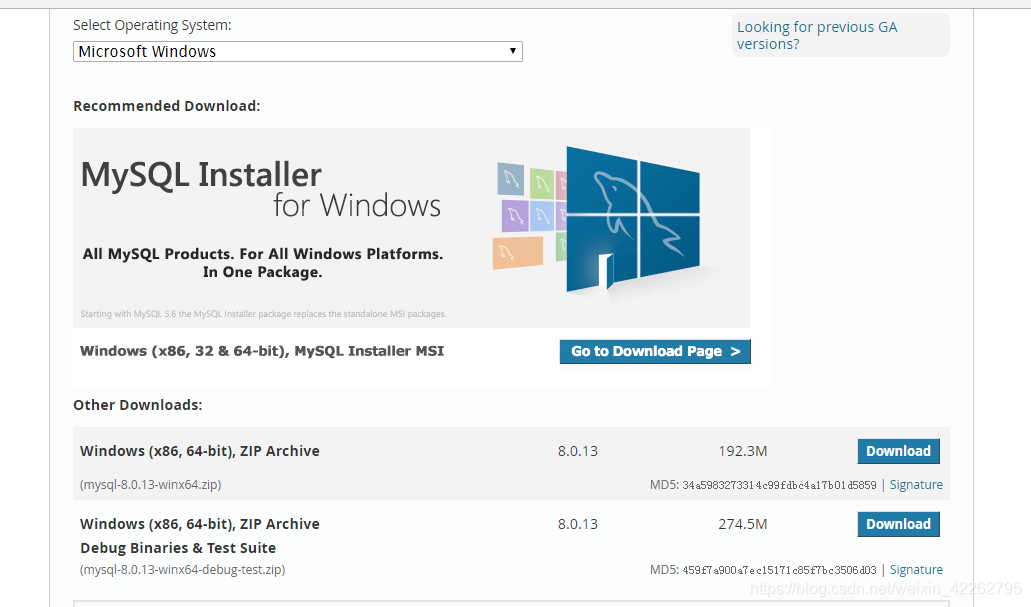Click the green dolphin tile at top

(542, 183)
